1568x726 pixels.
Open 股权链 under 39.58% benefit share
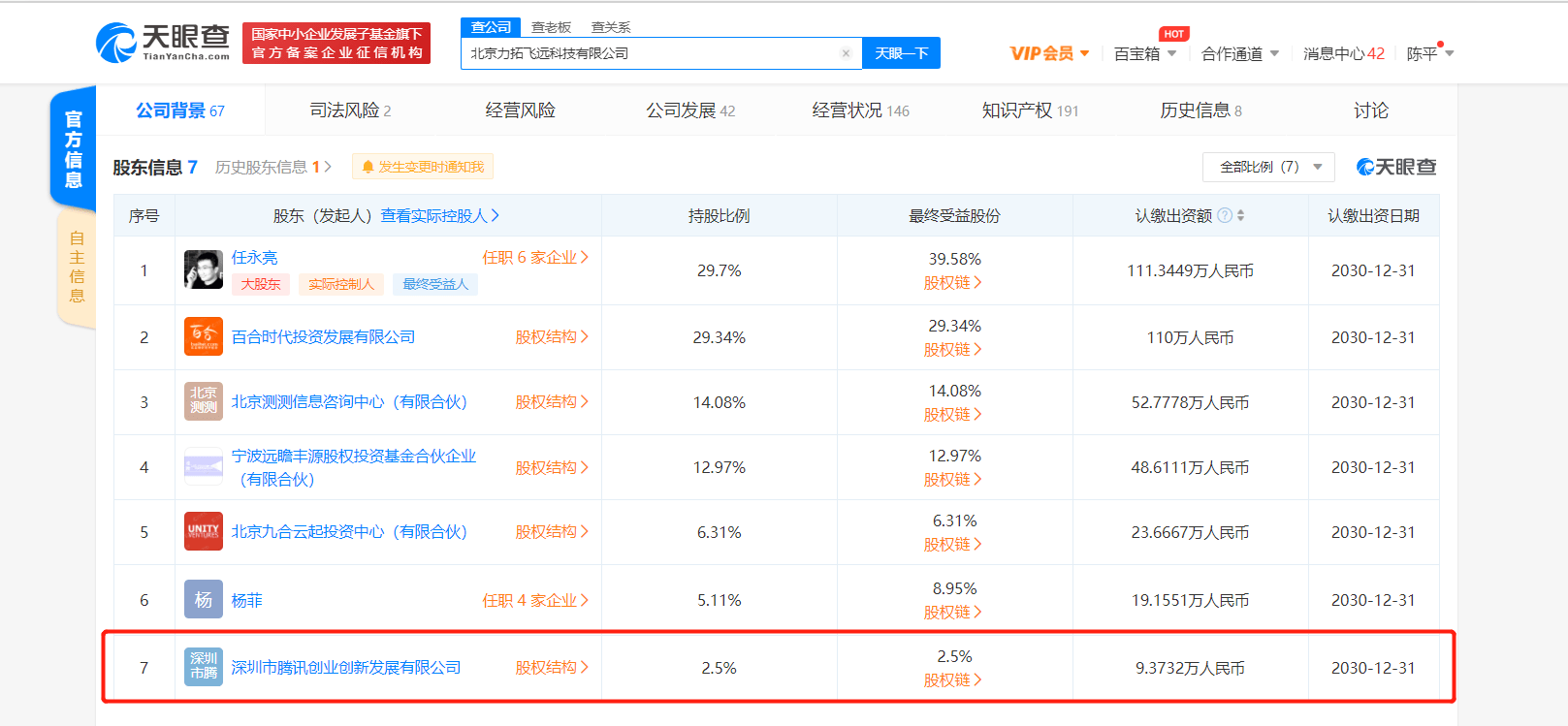tap(953, 282)
